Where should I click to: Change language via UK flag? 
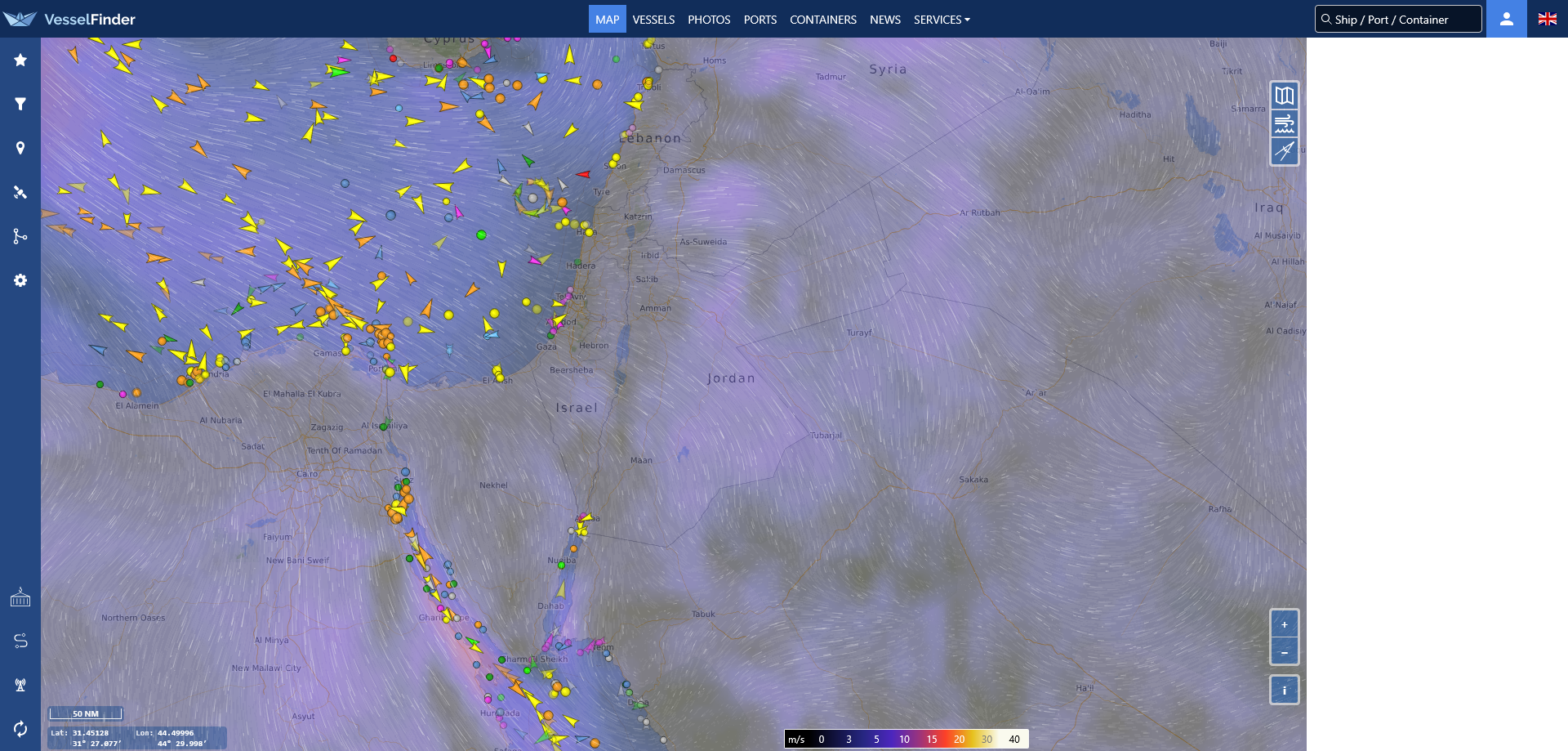pyautogui.click(x=1548, y=19)
